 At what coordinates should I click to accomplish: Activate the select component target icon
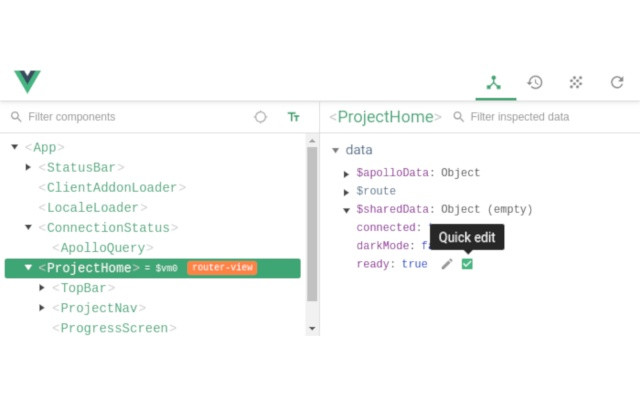pos(261,117)
